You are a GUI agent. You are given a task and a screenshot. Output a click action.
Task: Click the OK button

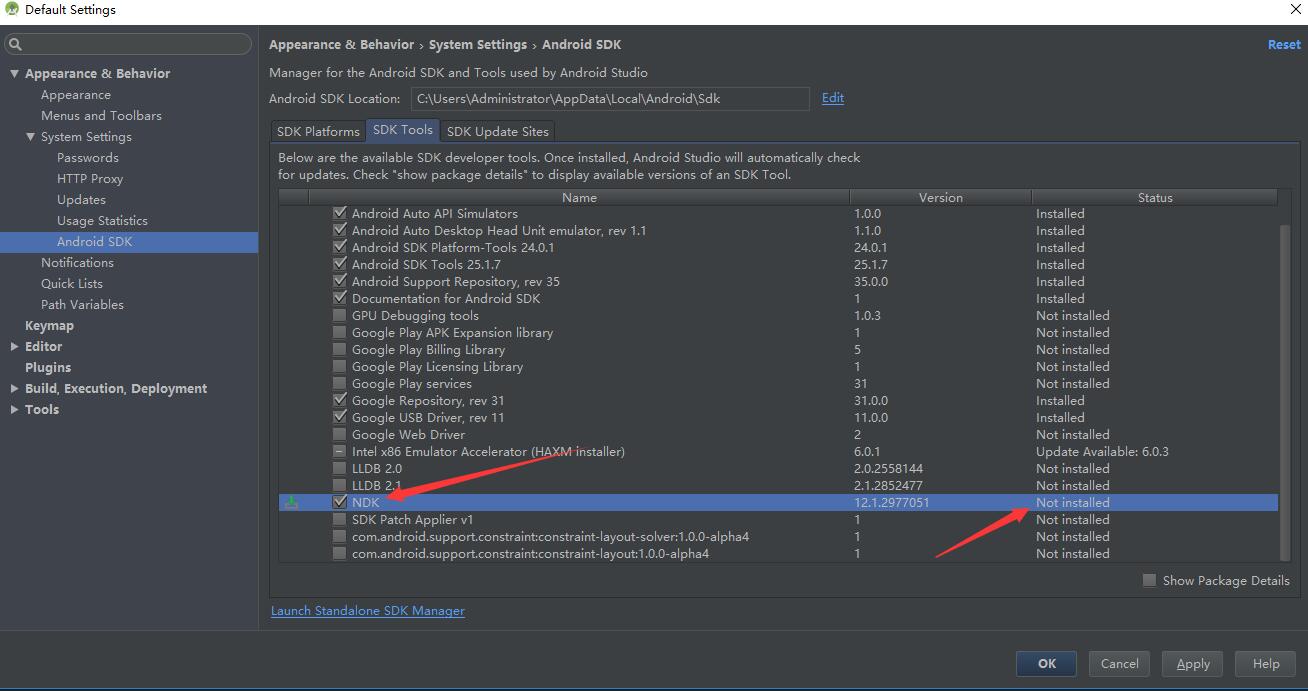click(x=1046, y=663)
